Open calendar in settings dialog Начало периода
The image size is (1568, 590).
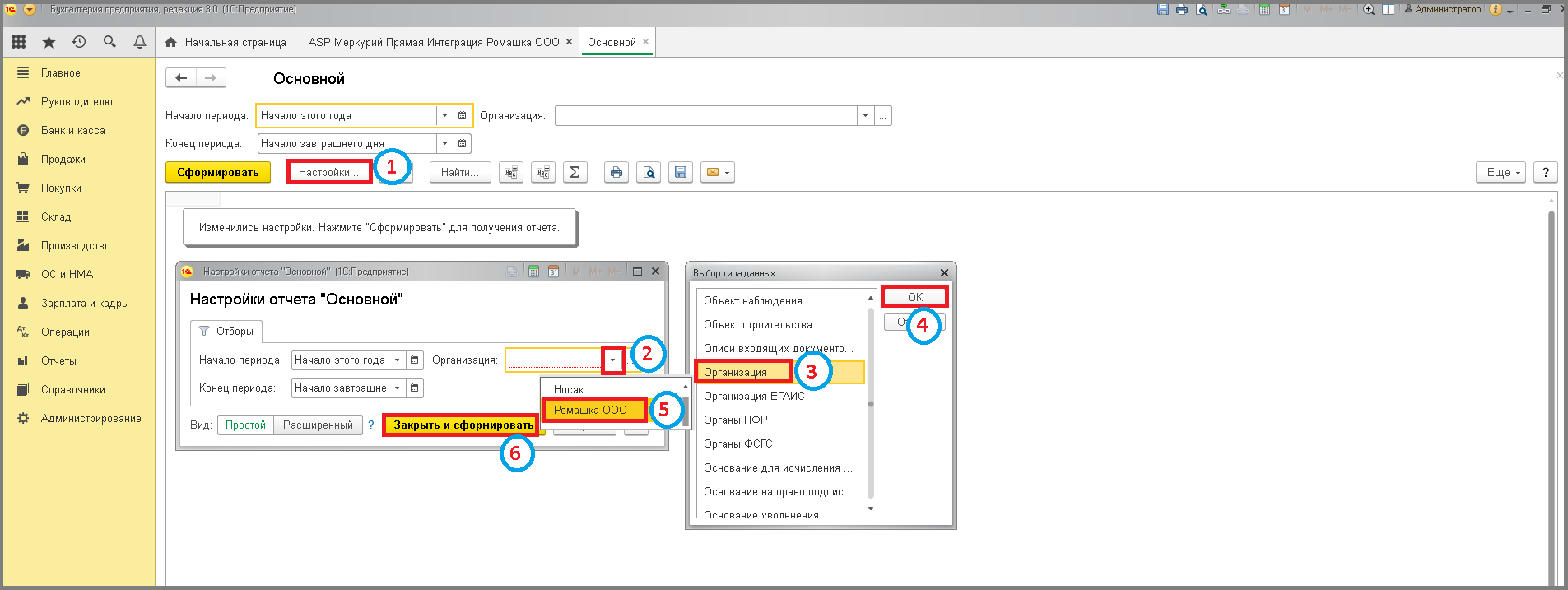(x=415, y=360)
